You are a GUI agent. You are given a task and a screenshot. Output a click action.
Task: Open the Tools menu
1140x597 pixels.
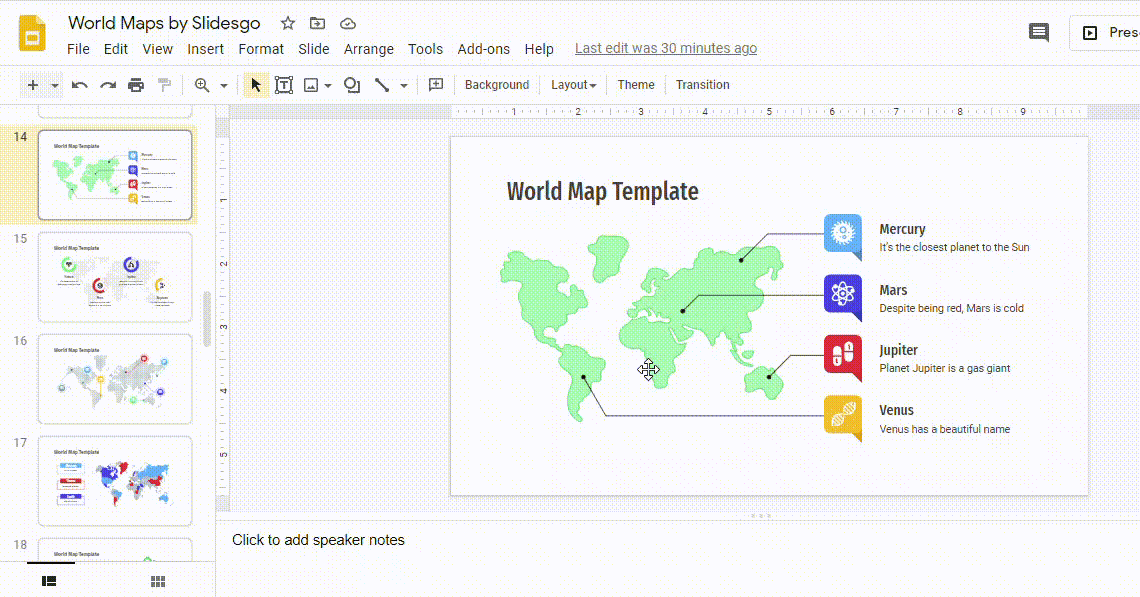(x=425, y=49)
